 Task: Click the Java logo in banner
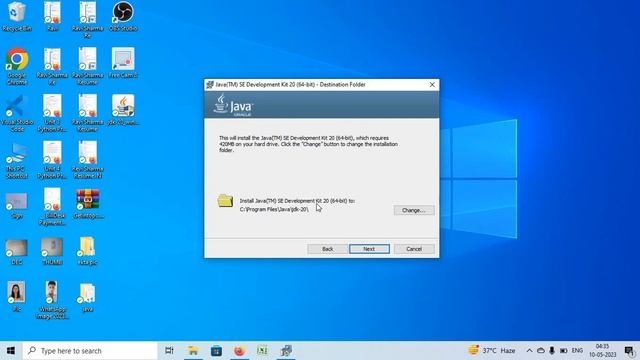[x=233, y=105]
